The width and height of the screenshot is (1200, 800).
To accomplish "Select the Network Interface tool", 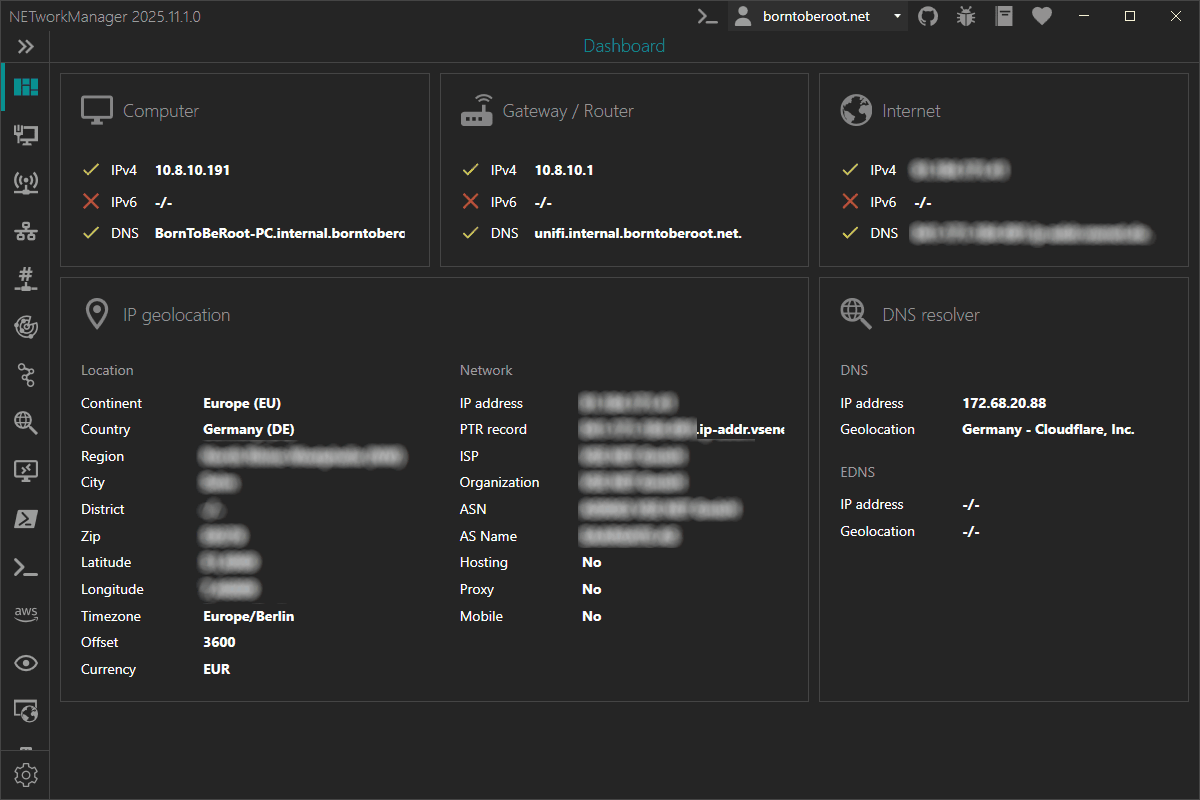I will point(25,134).
